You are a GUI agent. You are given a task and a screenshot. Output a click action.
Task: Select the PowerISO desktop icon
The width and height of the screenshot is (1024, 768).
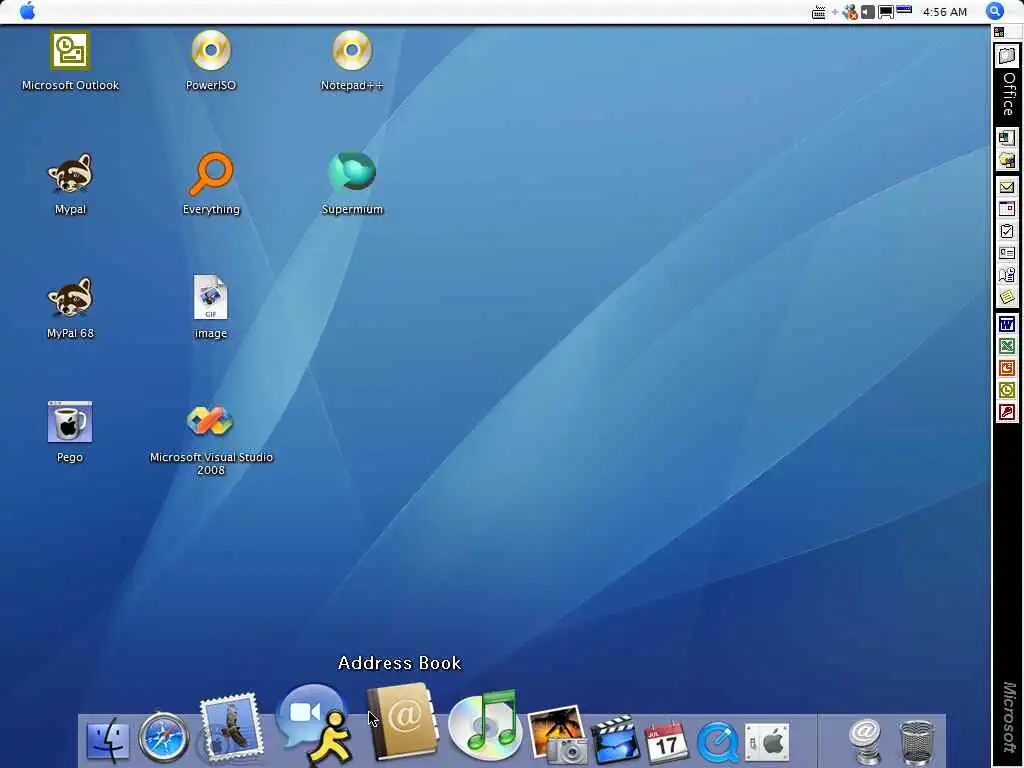tap(210, 60)
